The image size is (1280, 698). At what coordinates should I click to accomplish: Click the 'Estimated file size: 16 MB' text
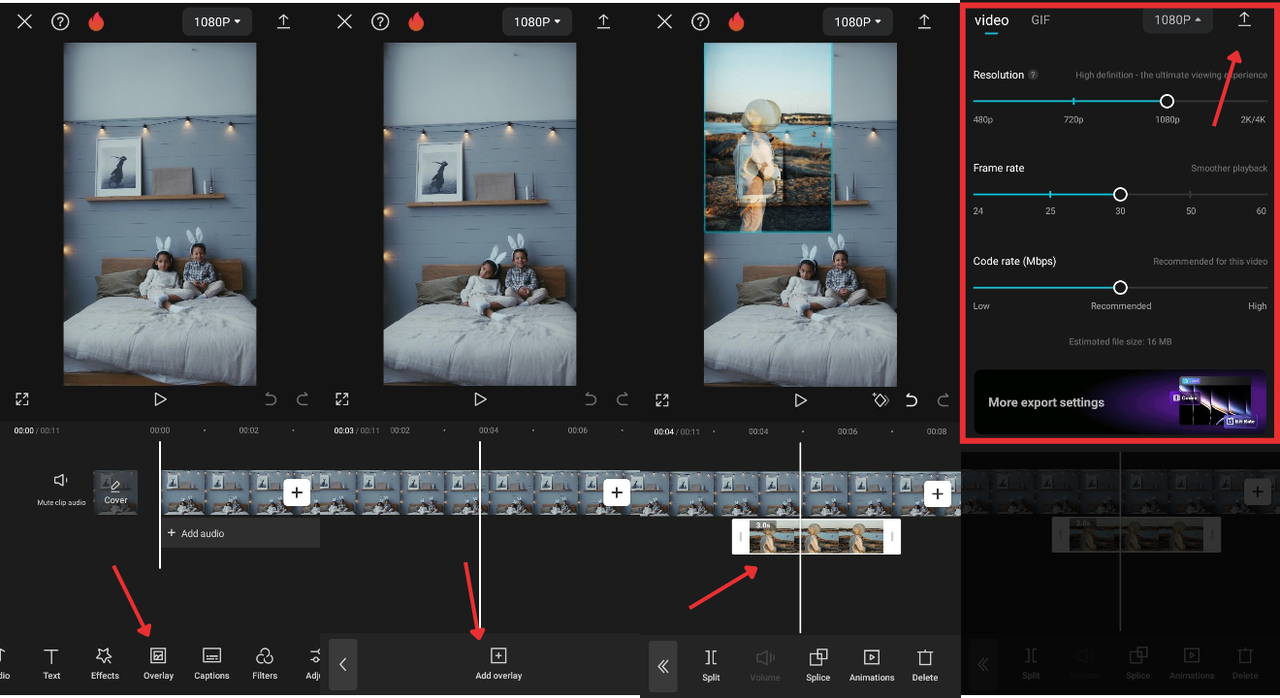pos(1120,342)
